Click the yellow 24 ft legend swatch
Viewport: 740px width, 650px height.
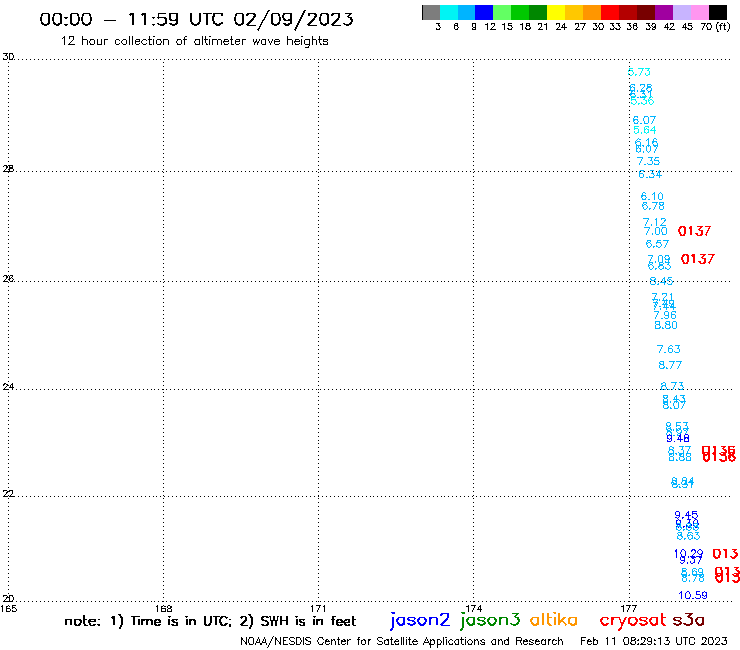click(x=556, y=12)
